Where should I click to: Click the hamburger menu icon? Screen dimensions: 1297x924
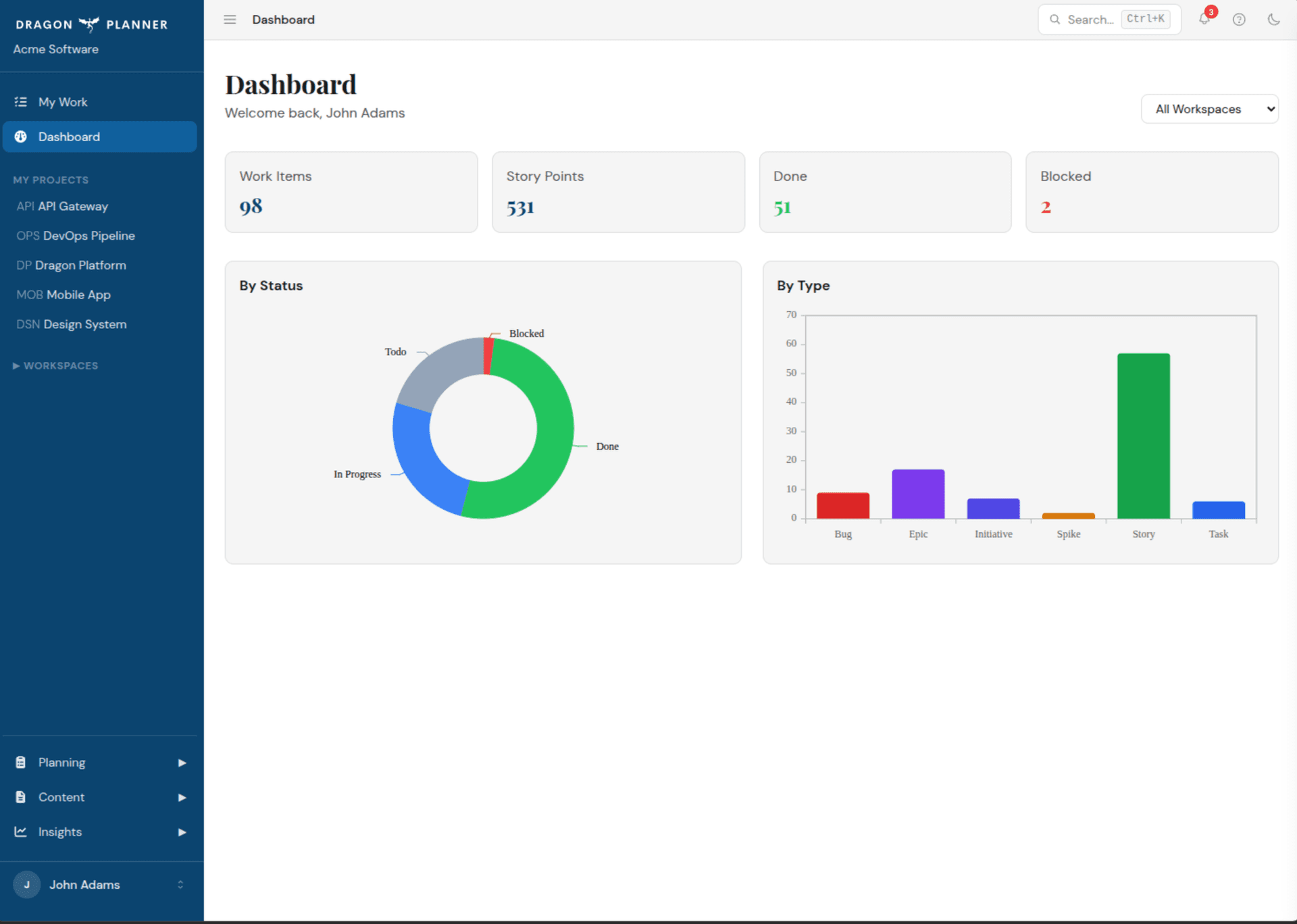[x=230, y=20]
